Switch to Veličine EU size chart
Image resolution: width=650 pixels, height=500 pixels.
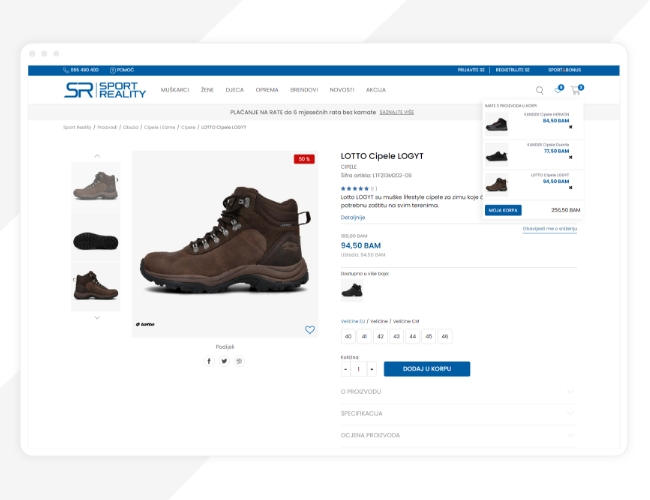pyautogui.click(x=353, y=321)
